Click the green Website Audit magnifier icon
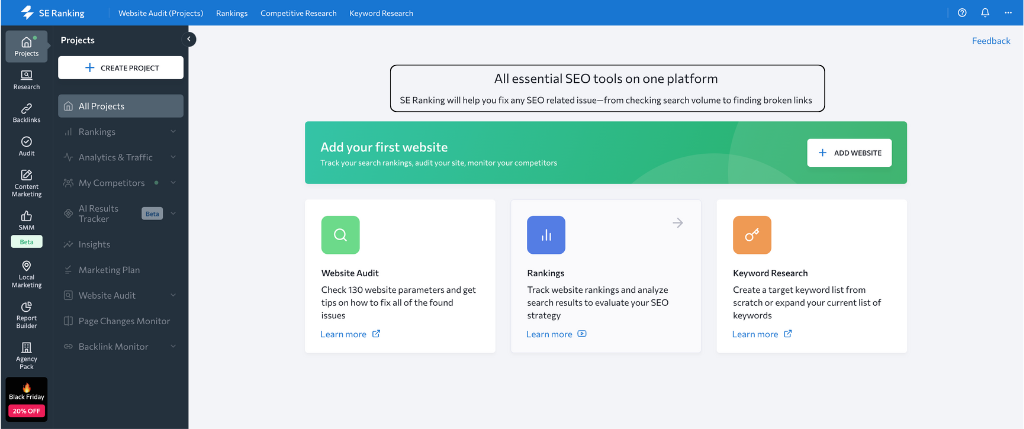The width and height of the screenshot is (1024, 429). click(x=340, y=235)
